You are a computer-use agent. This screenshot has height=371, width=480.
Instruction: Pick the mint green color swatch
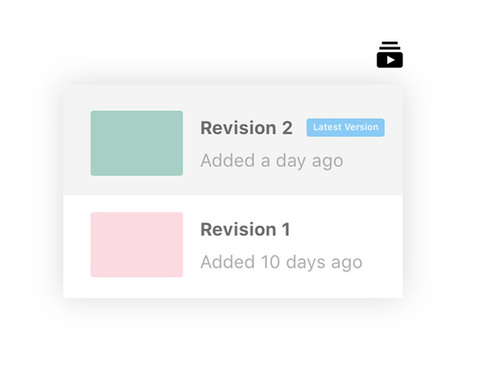coord(137,143)
